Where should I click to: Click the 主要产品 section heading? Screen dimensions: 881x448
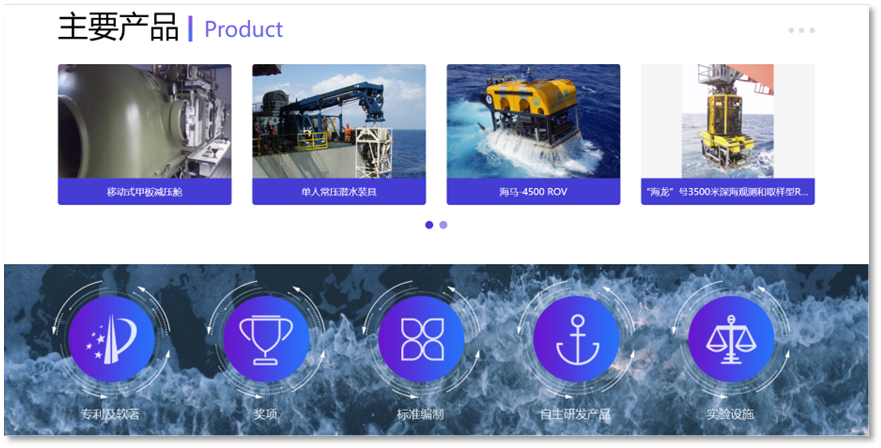click(119, 28)
